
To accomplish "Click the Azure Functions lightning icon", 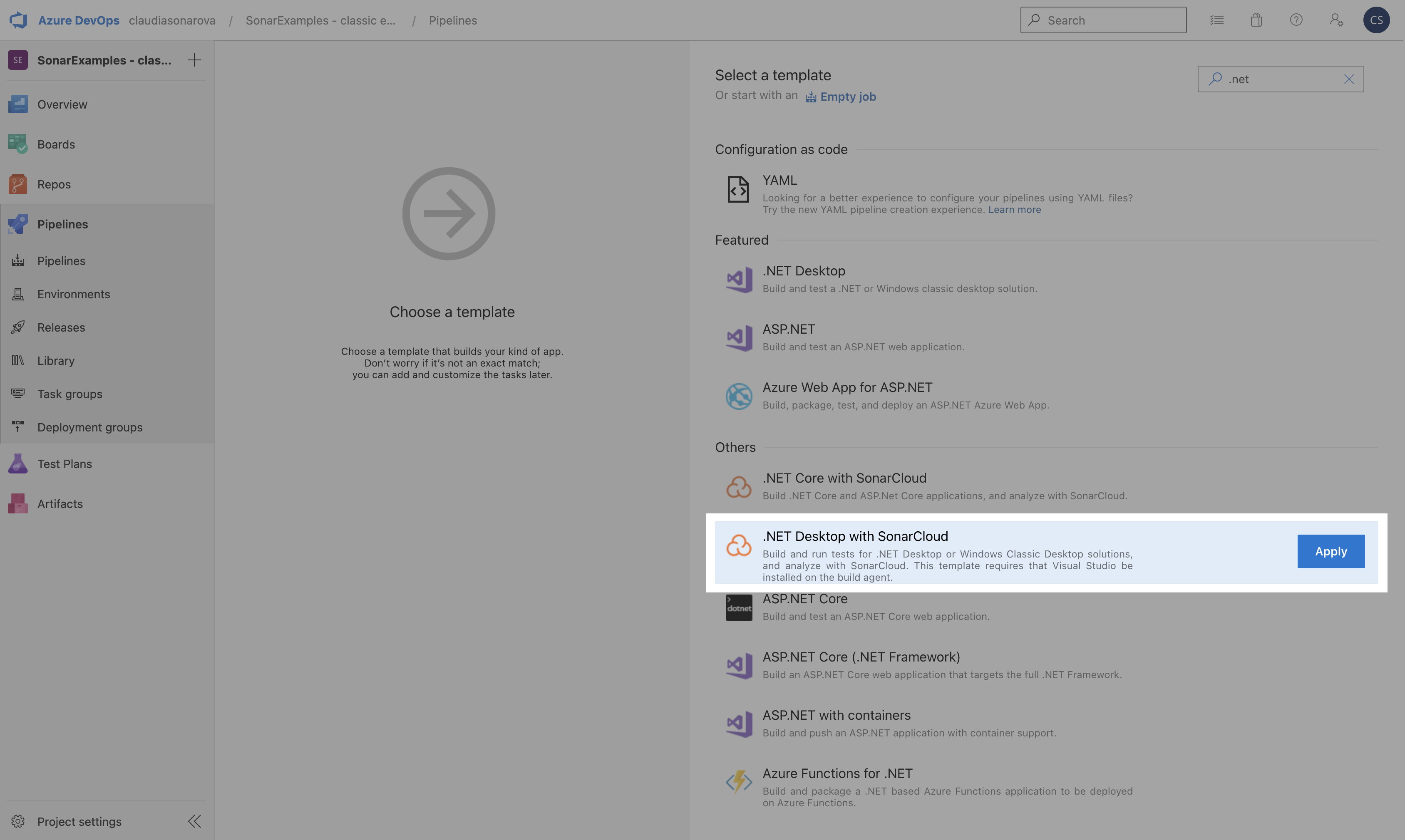I will point(739,782).
